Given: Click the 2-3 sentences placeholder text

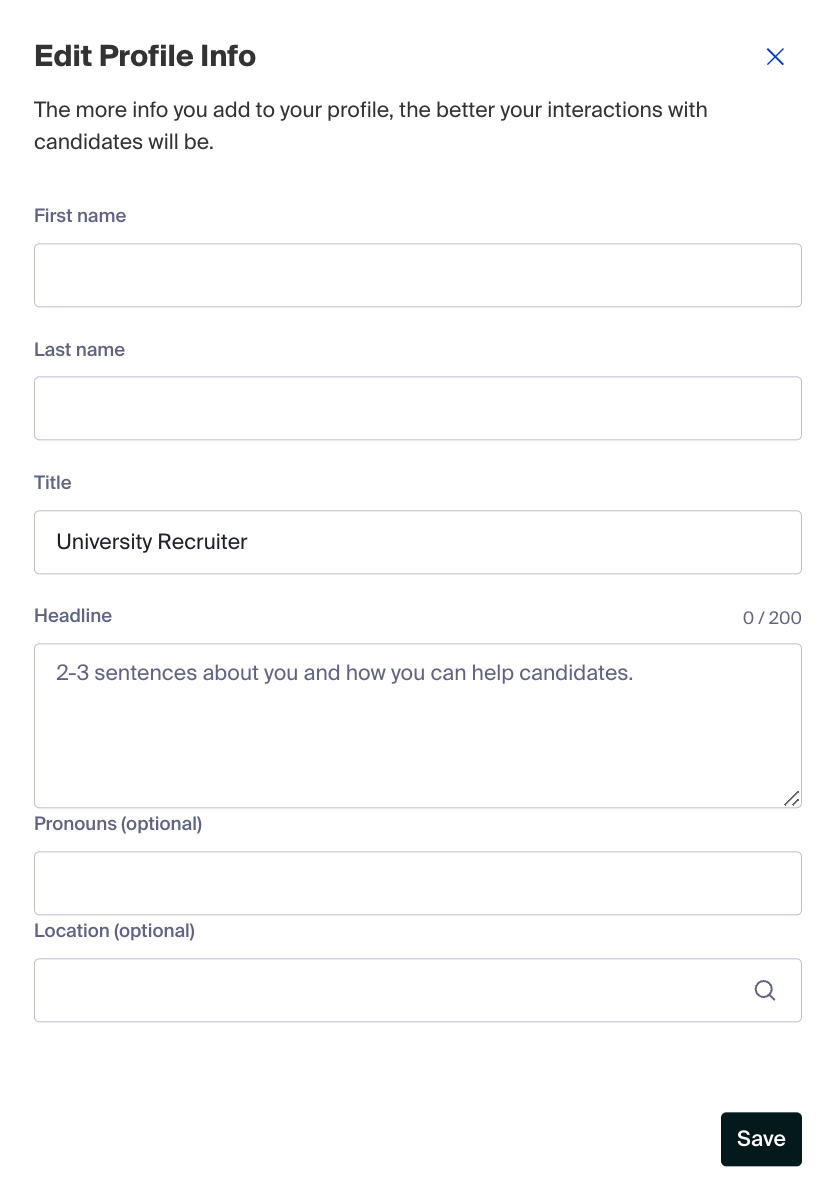Looking at the screenshot, I should pos(344,673).
